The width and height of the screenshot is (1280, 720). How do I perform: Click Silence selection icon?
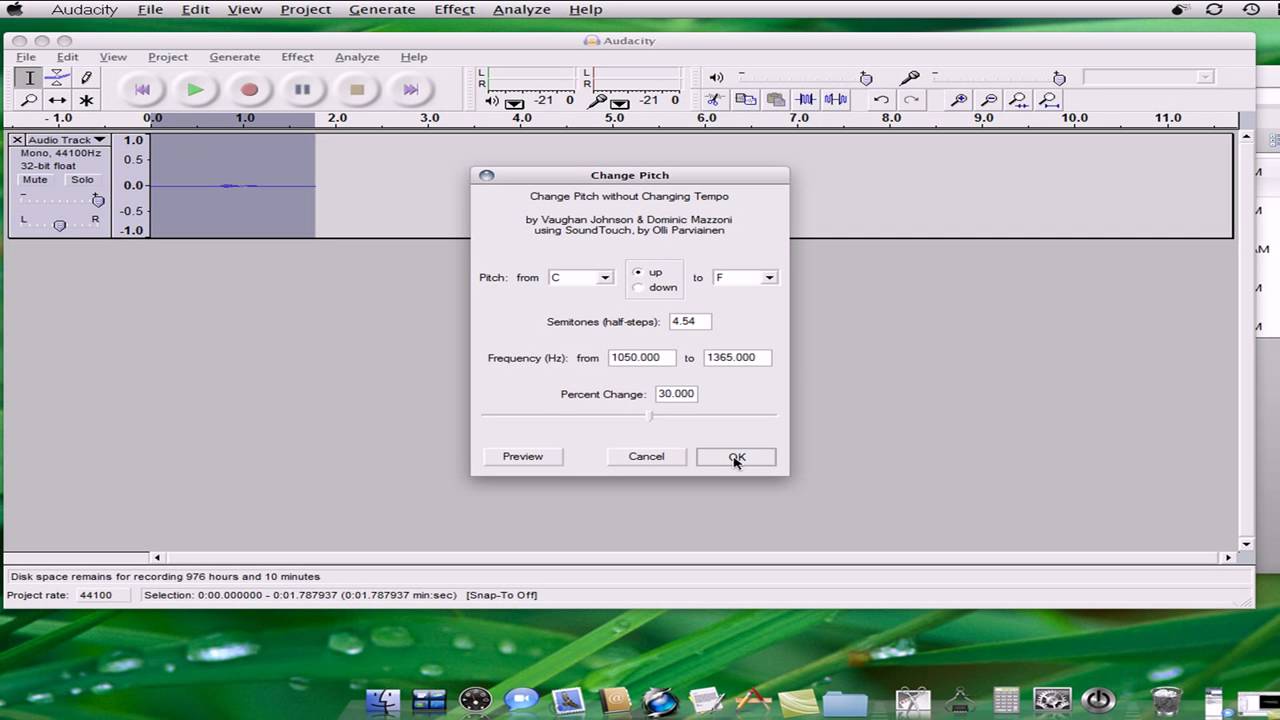coord(836,99)
